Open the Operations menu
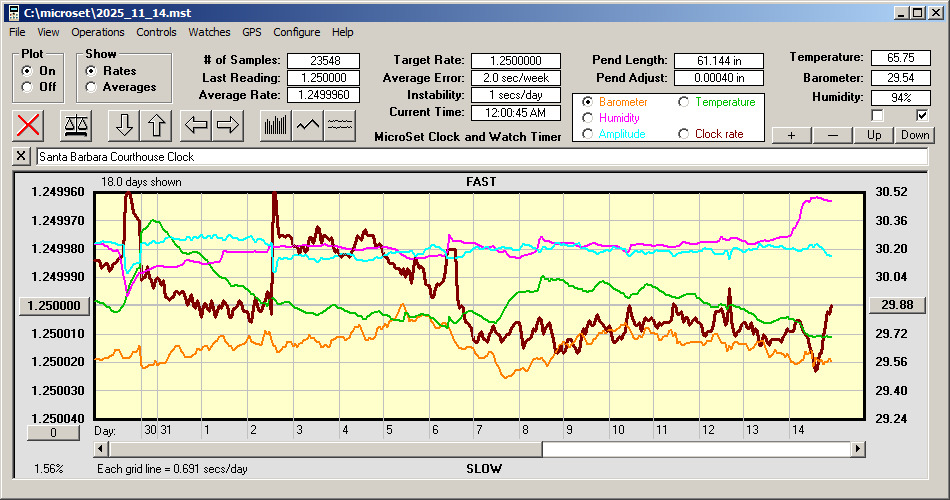Image resolution: width=950 pixels, height=500 pixels. pos(98,32)
